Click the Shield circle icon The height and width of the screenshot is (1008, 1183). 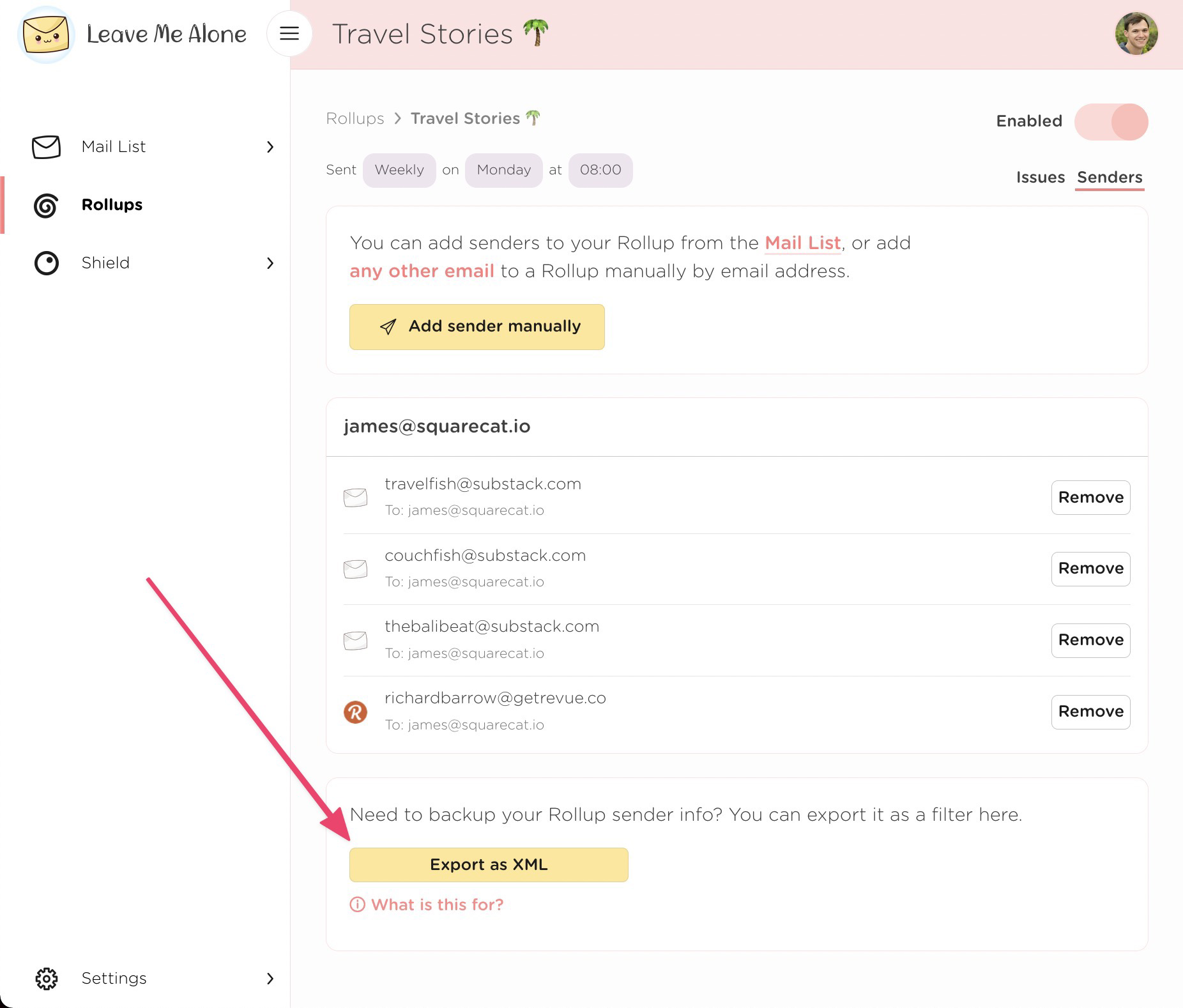click(46, 263)
